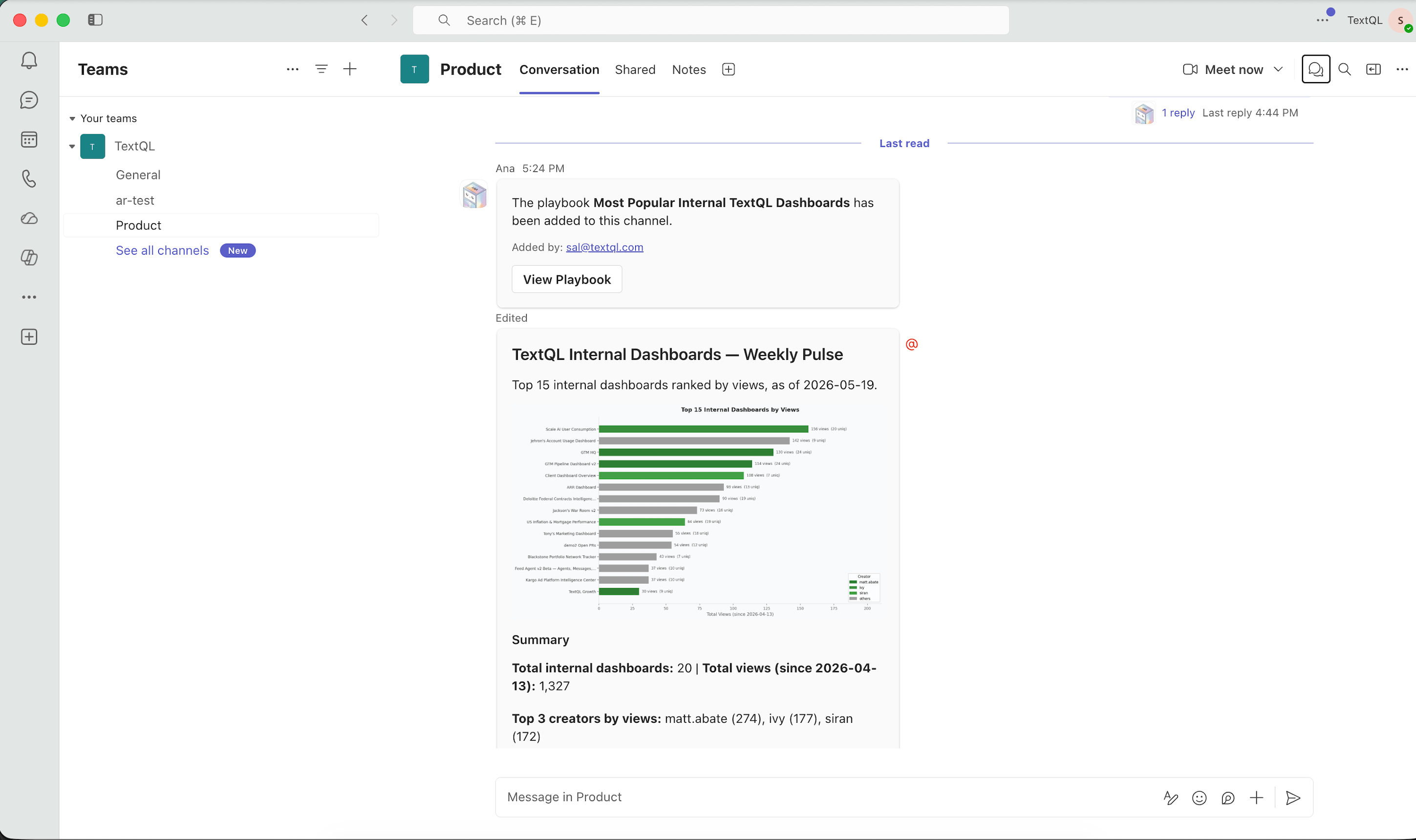The width and height of the screenshot is (1416, 840).
Task: Send the message with arrow icon
Action: (1292, 798)
